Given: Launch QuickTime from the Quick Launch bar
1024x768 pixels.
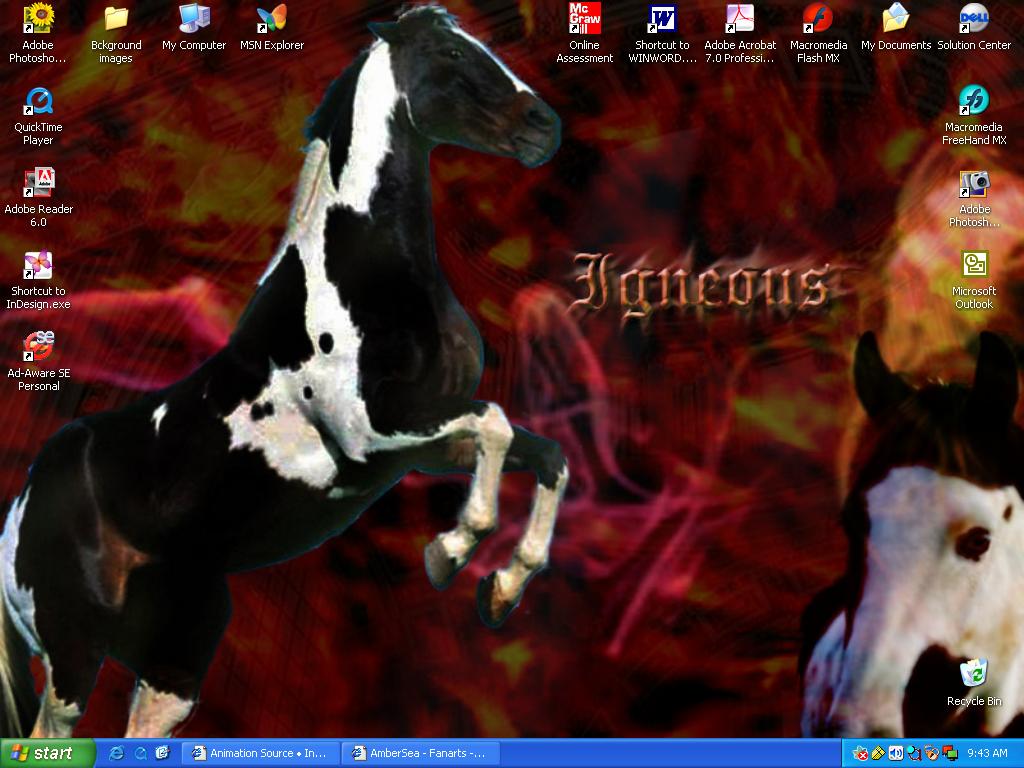Looking at the screenshot, I should click(140, 753).
